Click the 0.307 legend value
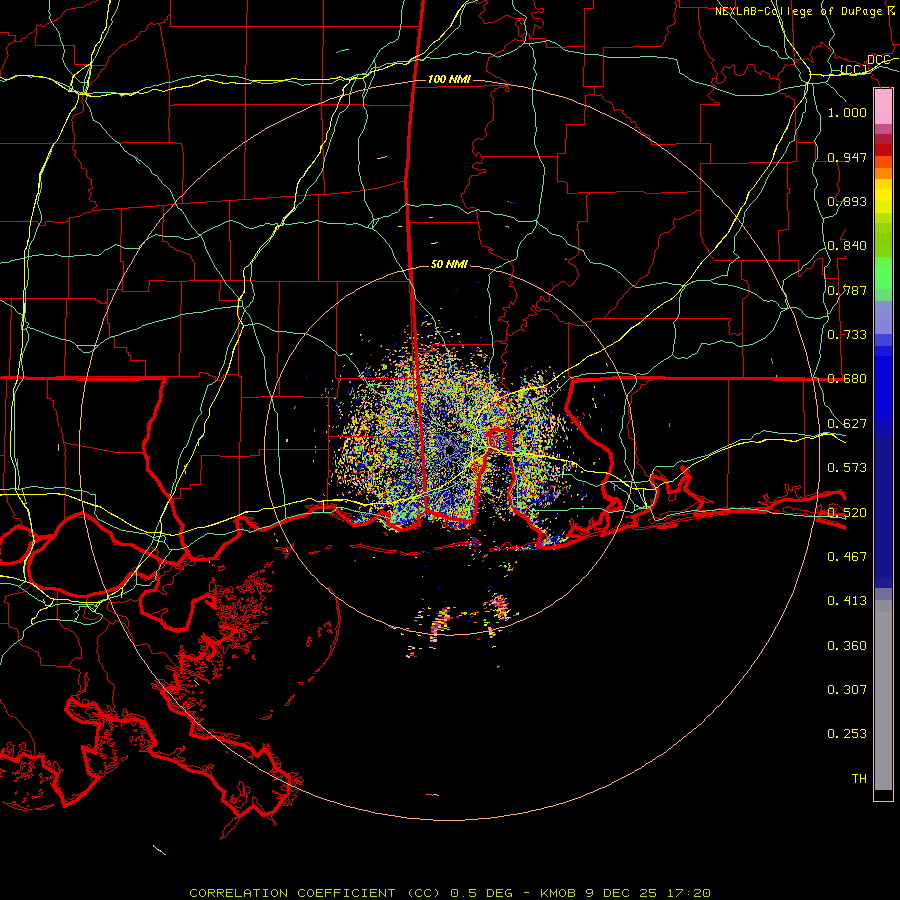Screen dimensions: 900x900 click(847, 689)
